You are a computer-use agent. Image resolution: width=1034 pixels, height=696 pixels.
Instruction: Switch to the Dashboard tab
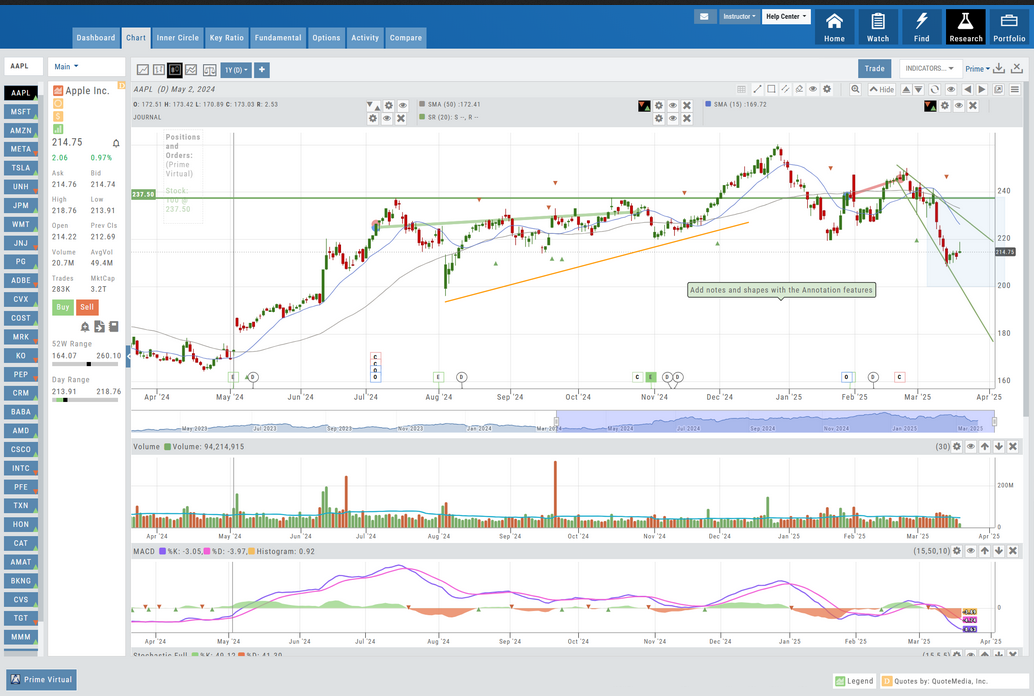point(96,38)
